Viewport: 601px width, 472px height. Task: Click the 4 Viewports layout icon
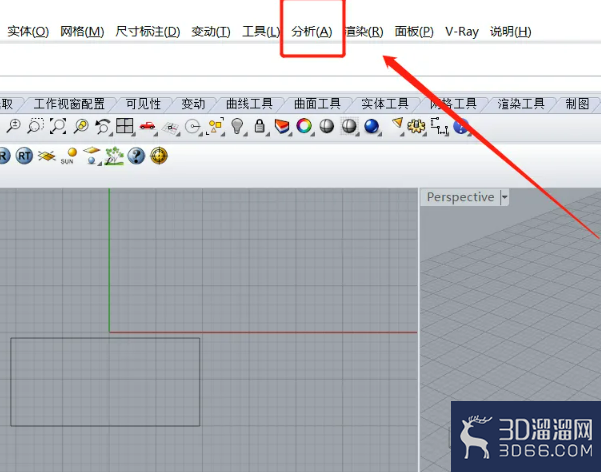pos(125,126)
